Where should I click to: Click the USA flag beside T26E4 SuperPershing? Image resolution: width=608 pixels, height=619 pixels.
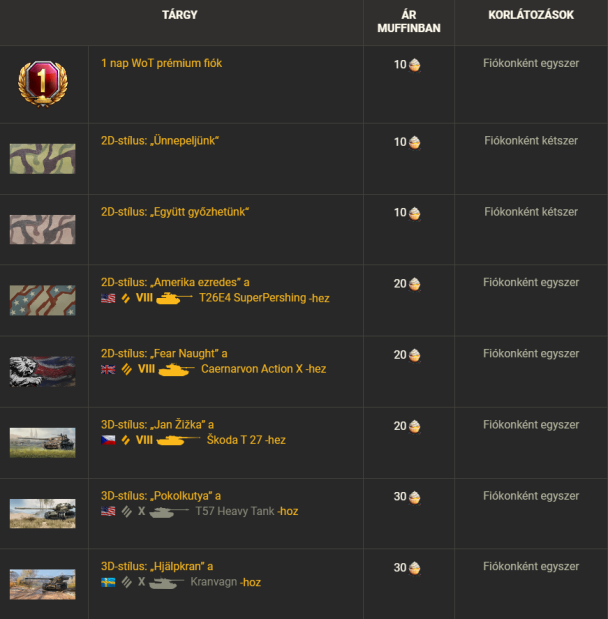[x=108, y=298]
